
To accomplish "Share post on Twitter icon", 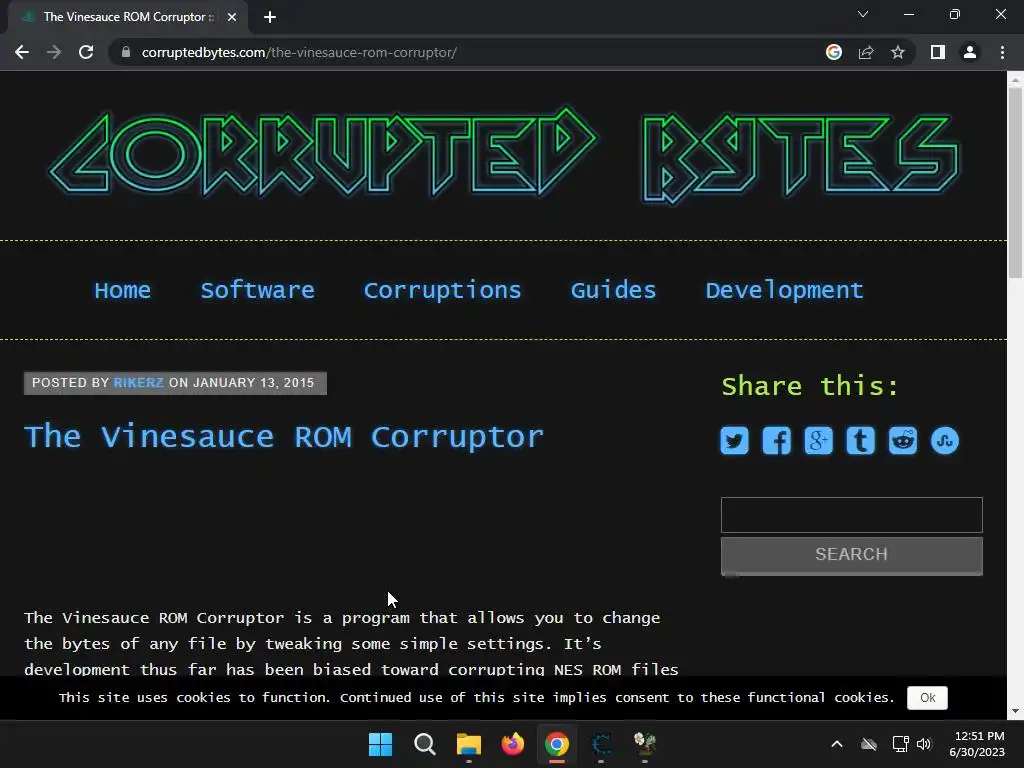I will pyautogui.click(x=734, y=441).
